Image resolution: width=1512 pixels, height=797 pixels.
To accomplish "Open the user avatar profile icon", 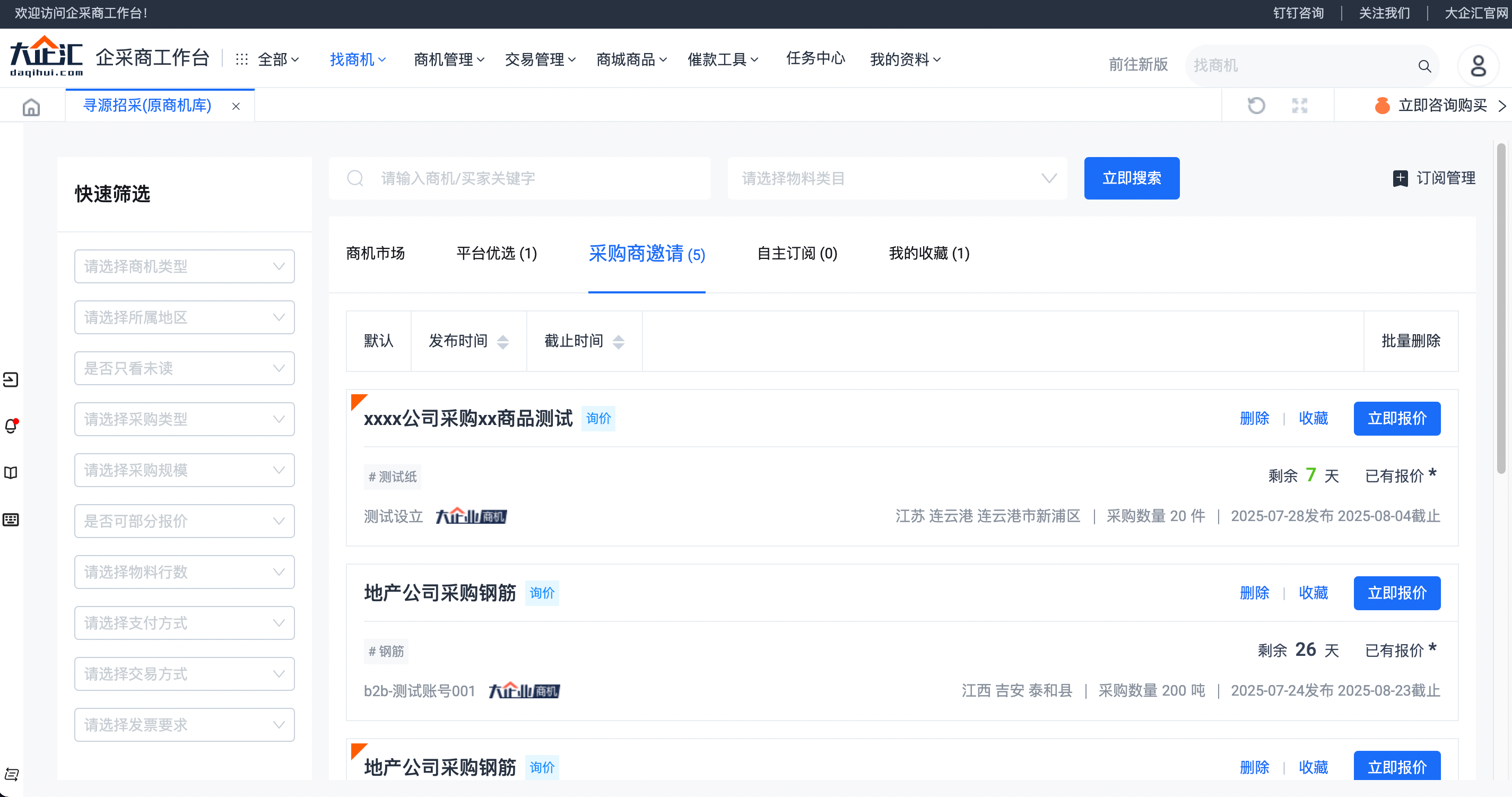I will 1478,65.
